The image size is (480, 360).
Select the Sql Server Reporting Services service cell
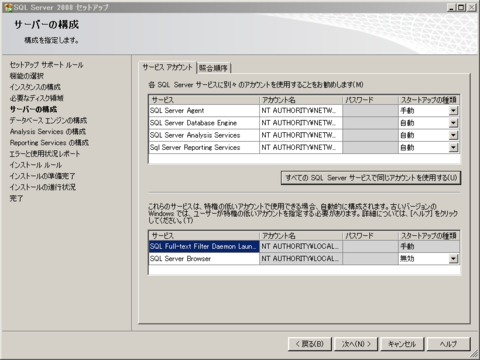[204, 148]
